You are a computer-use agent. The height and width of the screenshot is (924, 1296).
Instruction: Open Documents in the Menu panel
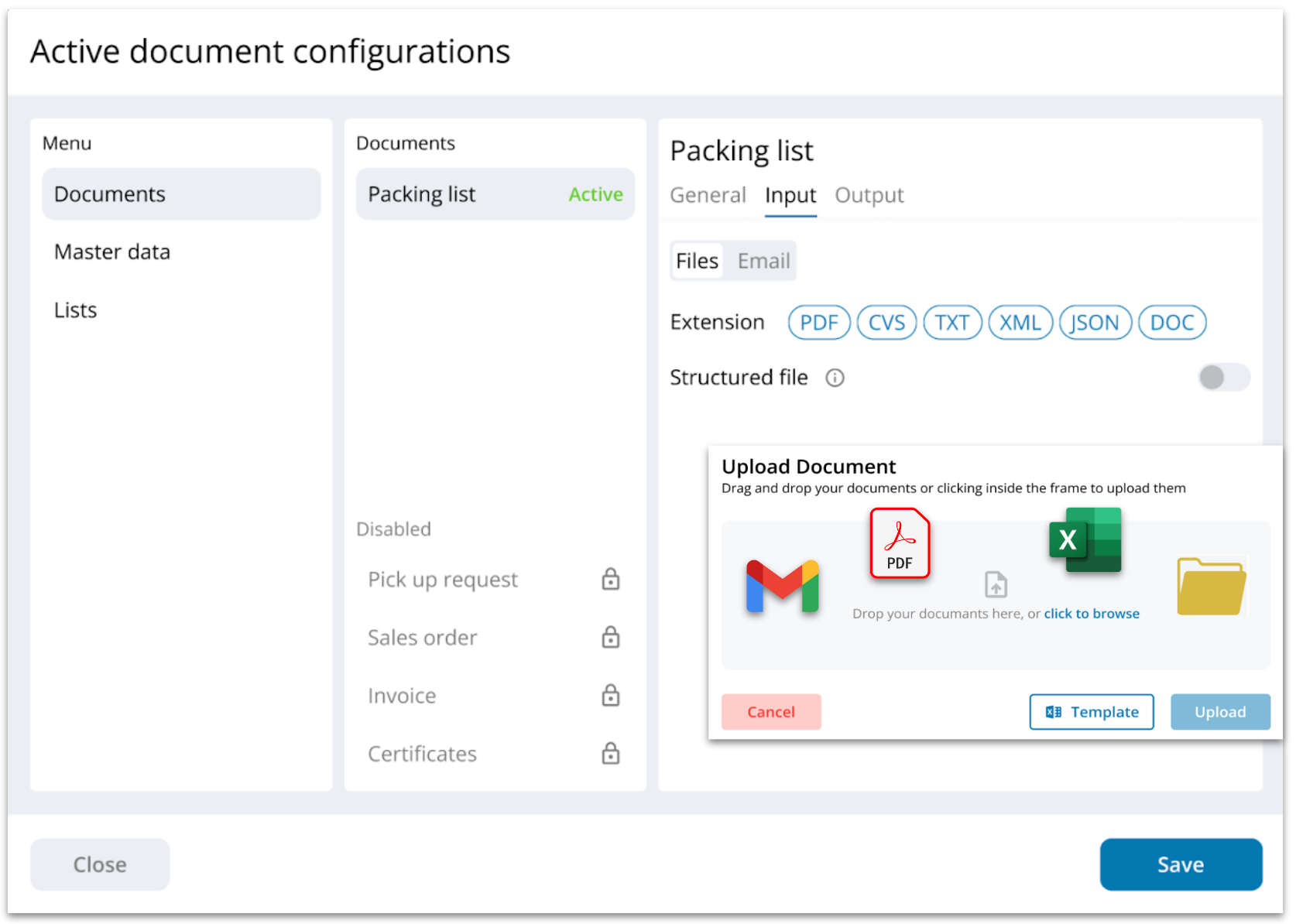tap(181, 194)
